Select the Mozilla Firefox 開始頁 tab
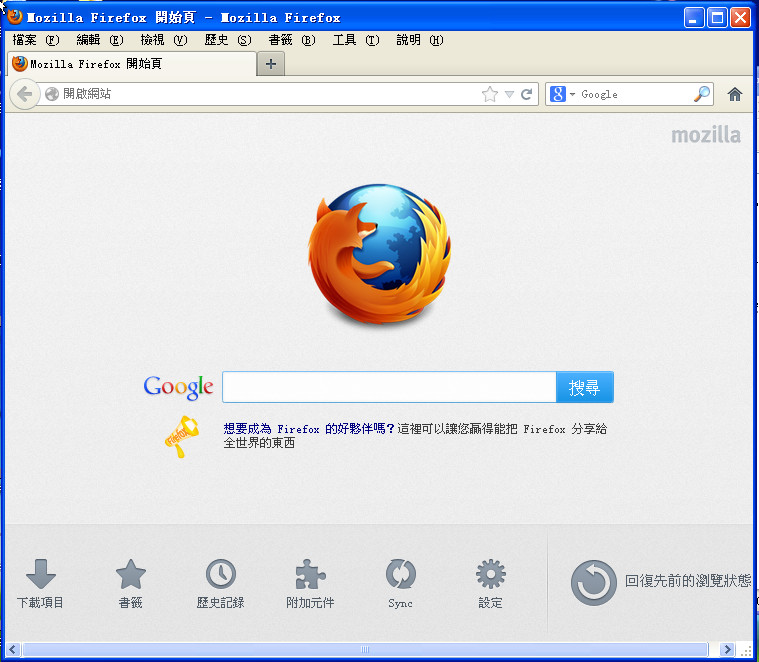Screen dimensions: 759x662 click(x=131, y=64)
